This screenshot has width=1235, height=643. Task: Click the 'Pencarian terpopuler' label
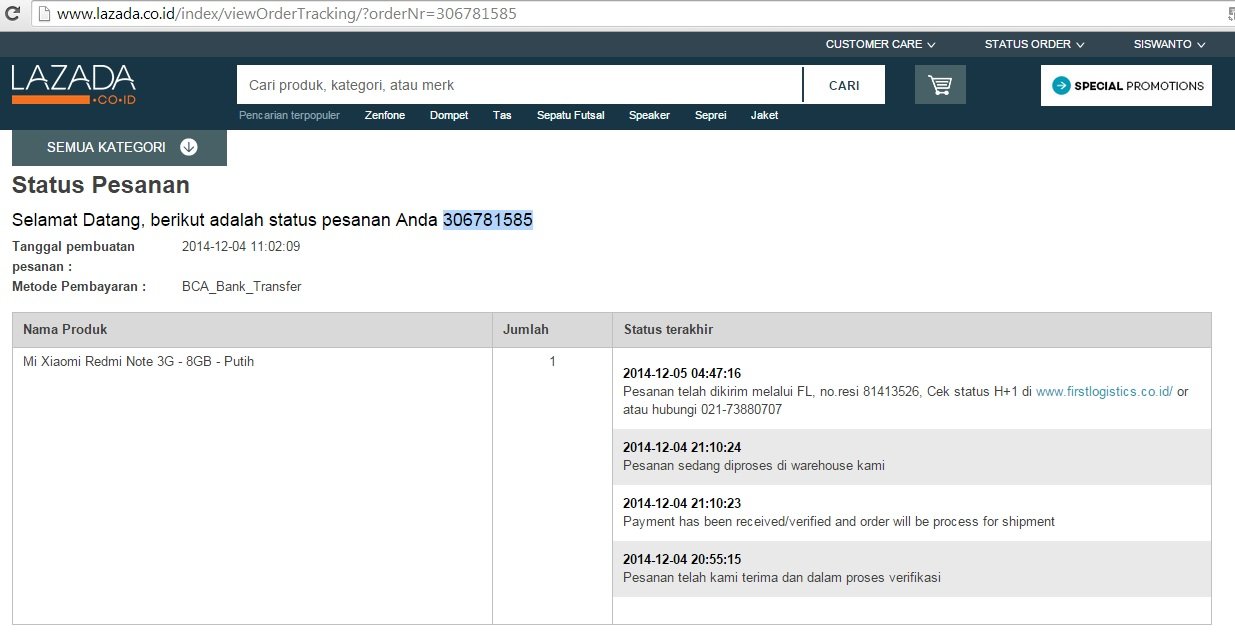(289, 115)
